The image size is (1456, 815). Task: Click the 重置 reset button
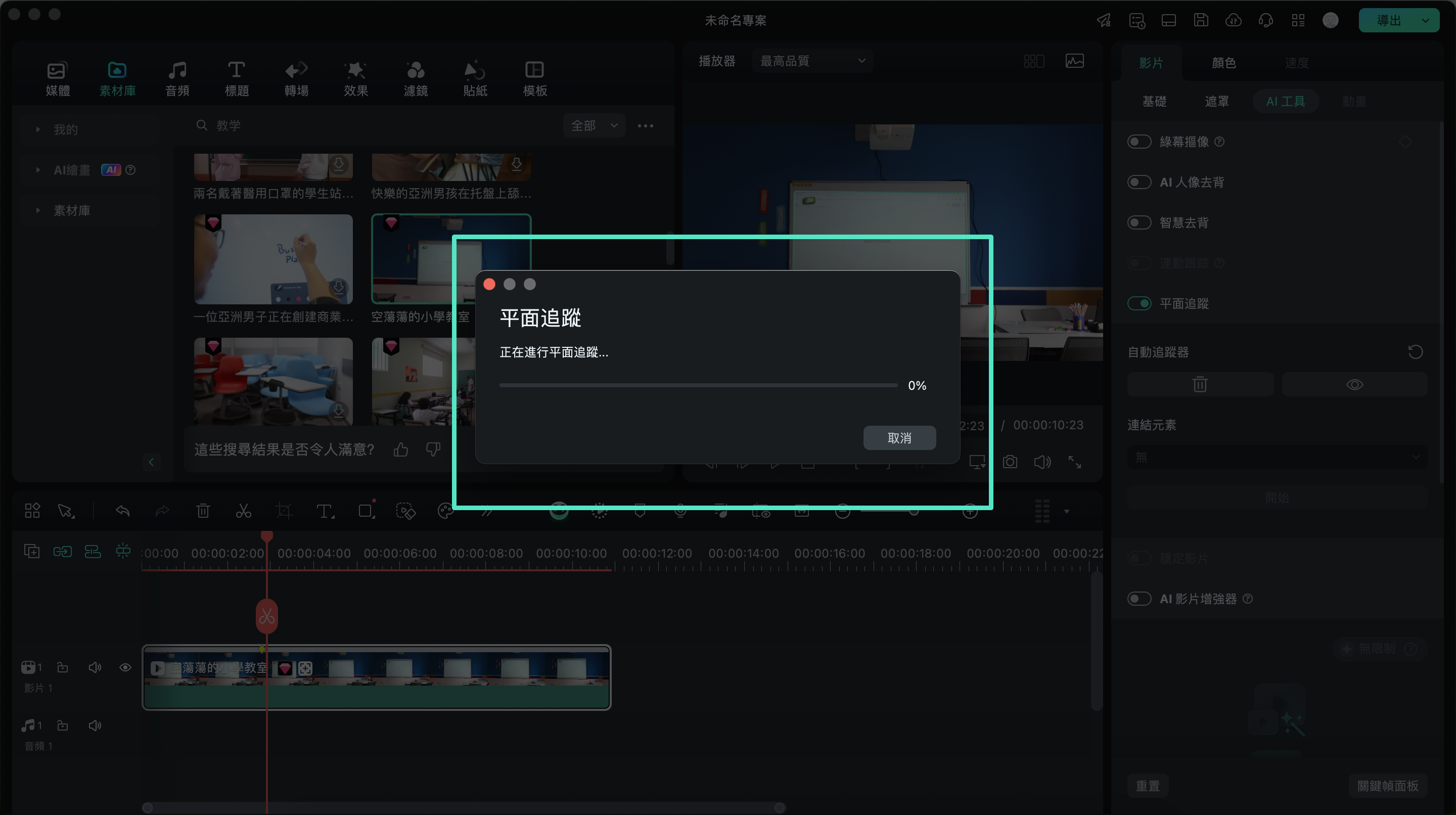[x=1148, y=786]
